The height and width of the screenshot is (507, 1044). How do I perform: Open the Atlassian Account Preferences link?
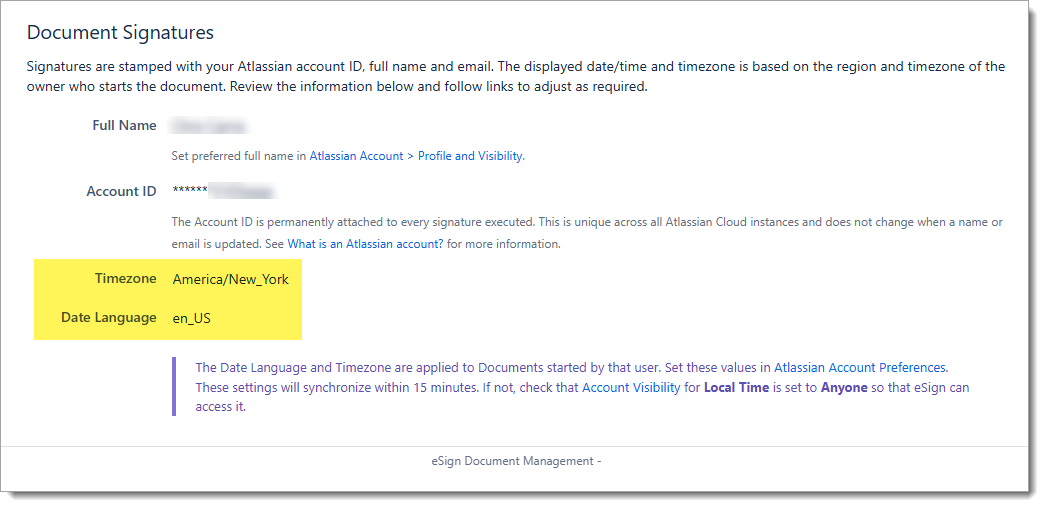coord(860,368)
